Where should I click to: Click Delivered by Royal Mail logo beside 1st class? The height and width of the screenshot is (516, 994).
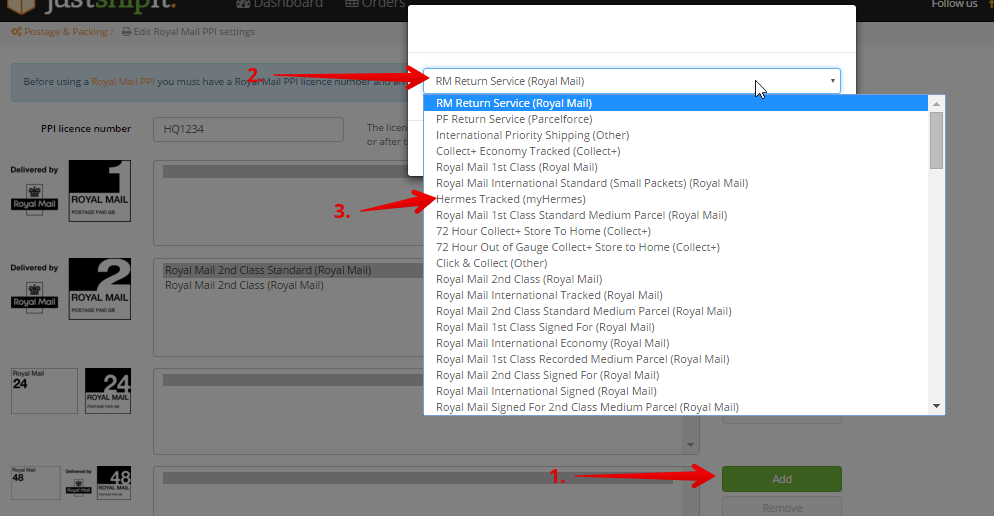coord(34,191)
